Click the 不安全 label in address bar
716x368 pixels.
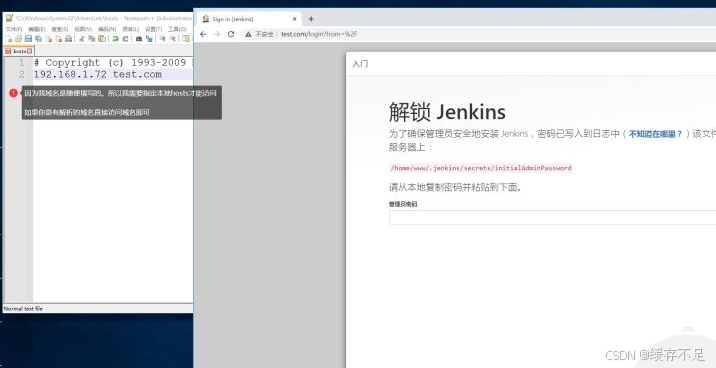(x=263, y=34)
